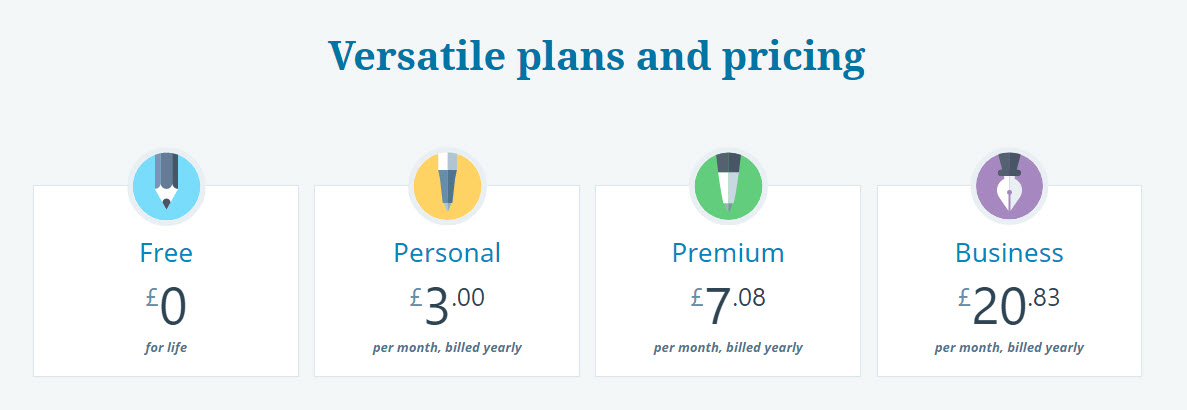Image resolution: width=1187 pixels, height=410 pixels.
Task: Click the blue pencil icon above Free
Action: click(x=166, y=187)
